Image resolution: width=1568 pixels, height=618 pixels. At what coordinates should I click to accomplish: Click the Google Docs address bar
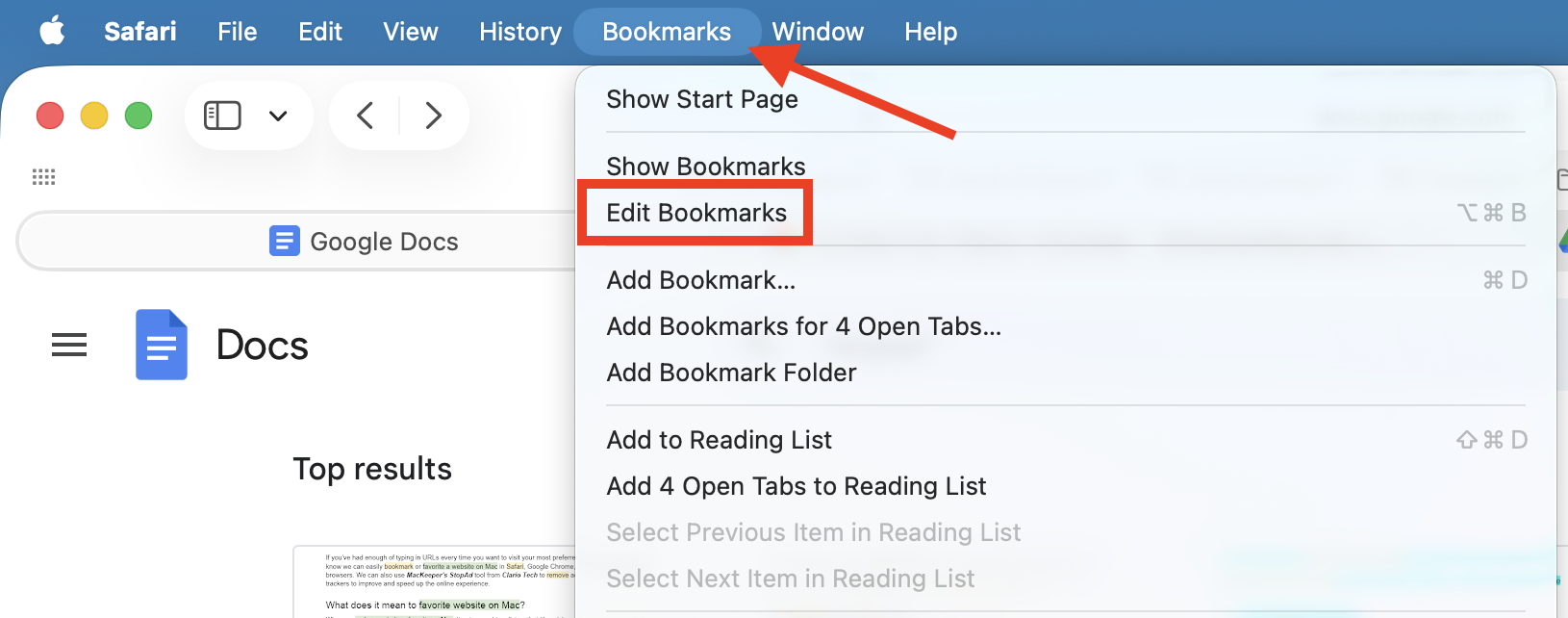(296, 241)
